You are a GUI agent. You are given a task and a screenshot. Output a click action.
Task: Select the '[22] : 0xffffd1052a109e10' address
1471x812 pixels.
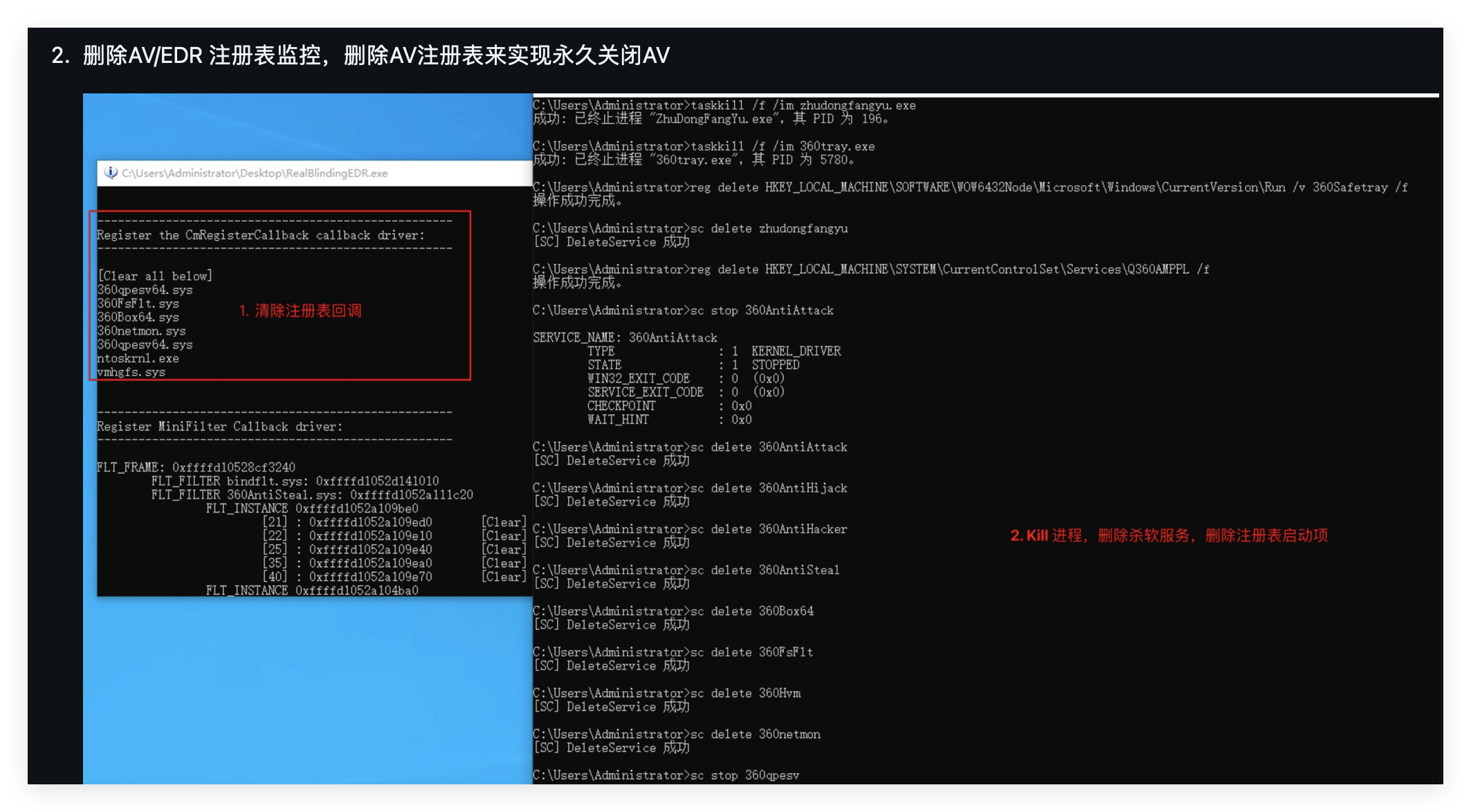tap(347, 536)
